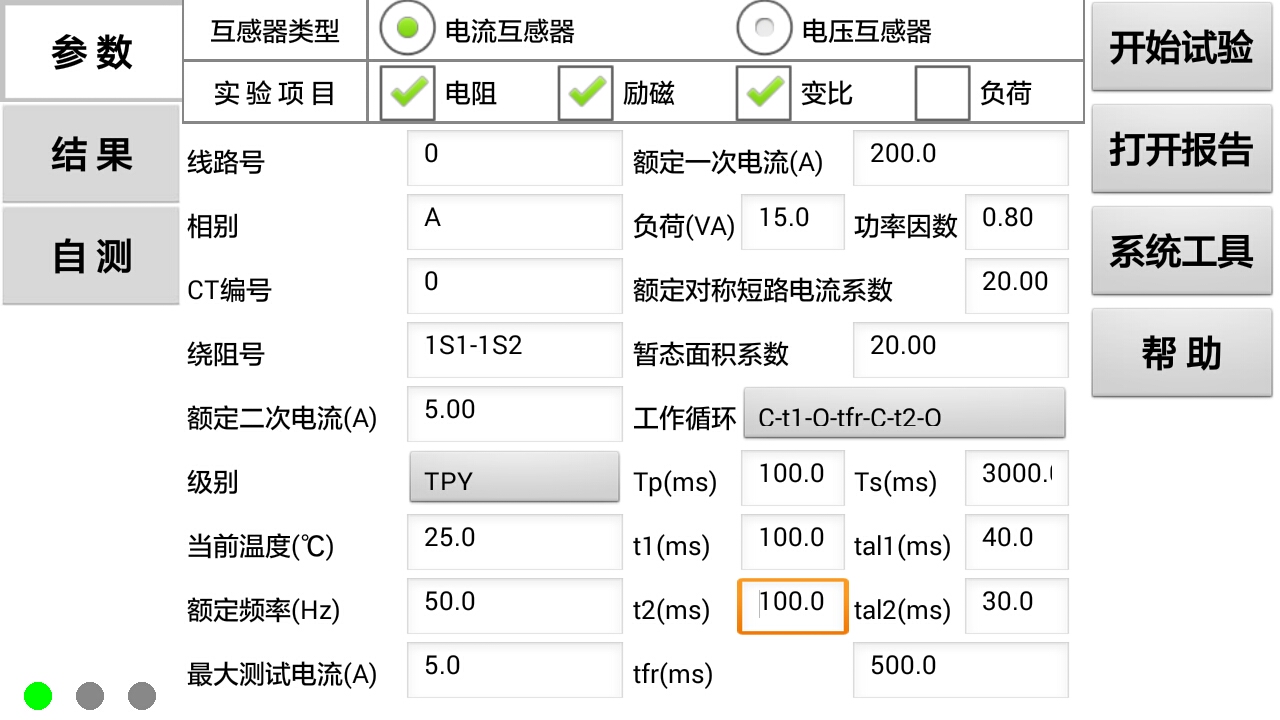Screen dimensions: 1280x720
Task: Enable the 负荷 checkbox
Action: pyautogui.click(x=942, y=93)
